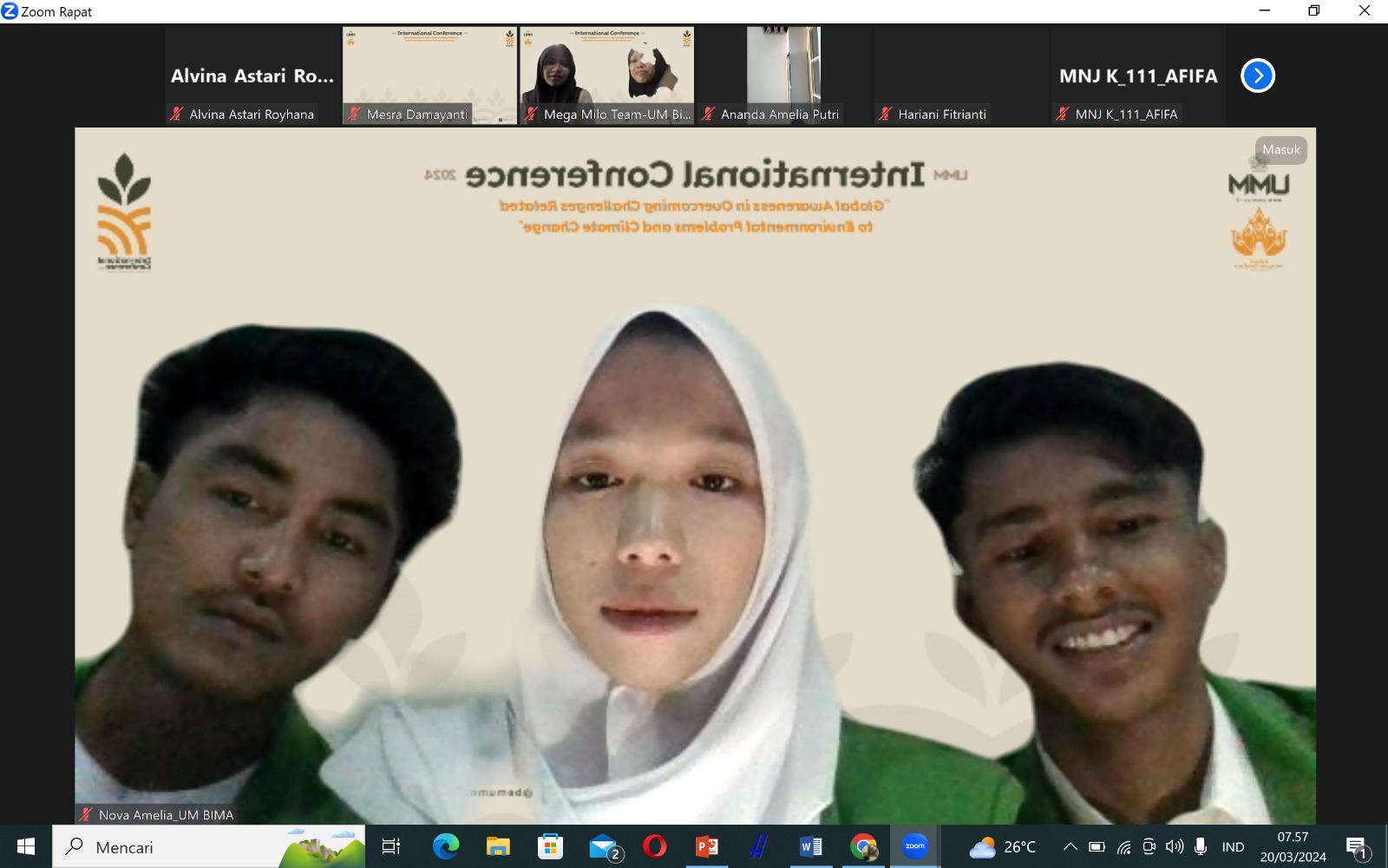
Task: Expand hidden system tray icons chevron
Action: click(x=1070, y=847)
